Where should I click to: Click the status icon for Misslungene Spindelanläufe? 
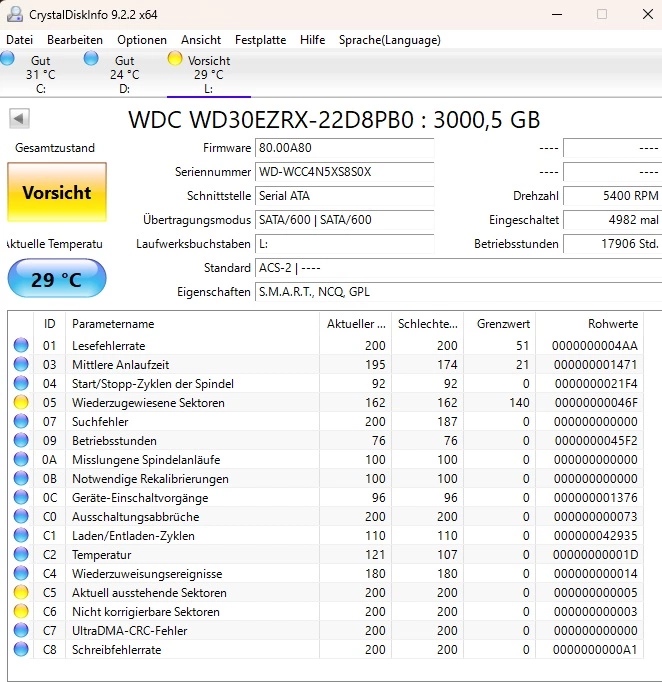coord(21,459)
